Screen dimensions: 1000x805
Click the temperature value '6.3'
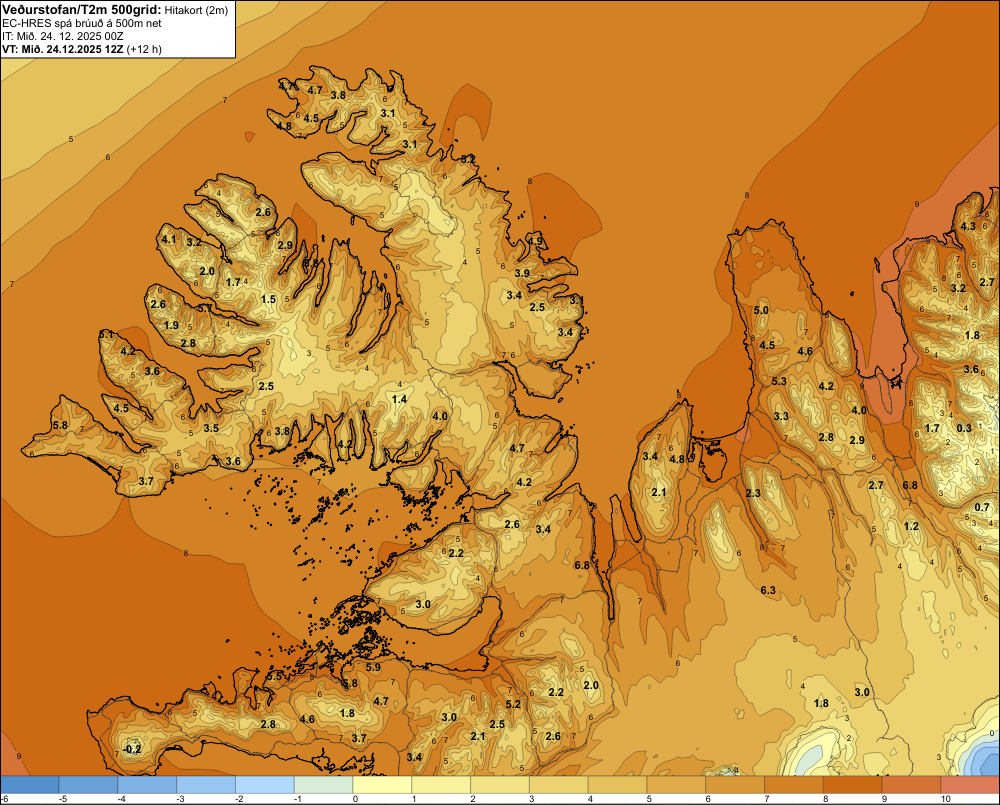tap(768, 590)
